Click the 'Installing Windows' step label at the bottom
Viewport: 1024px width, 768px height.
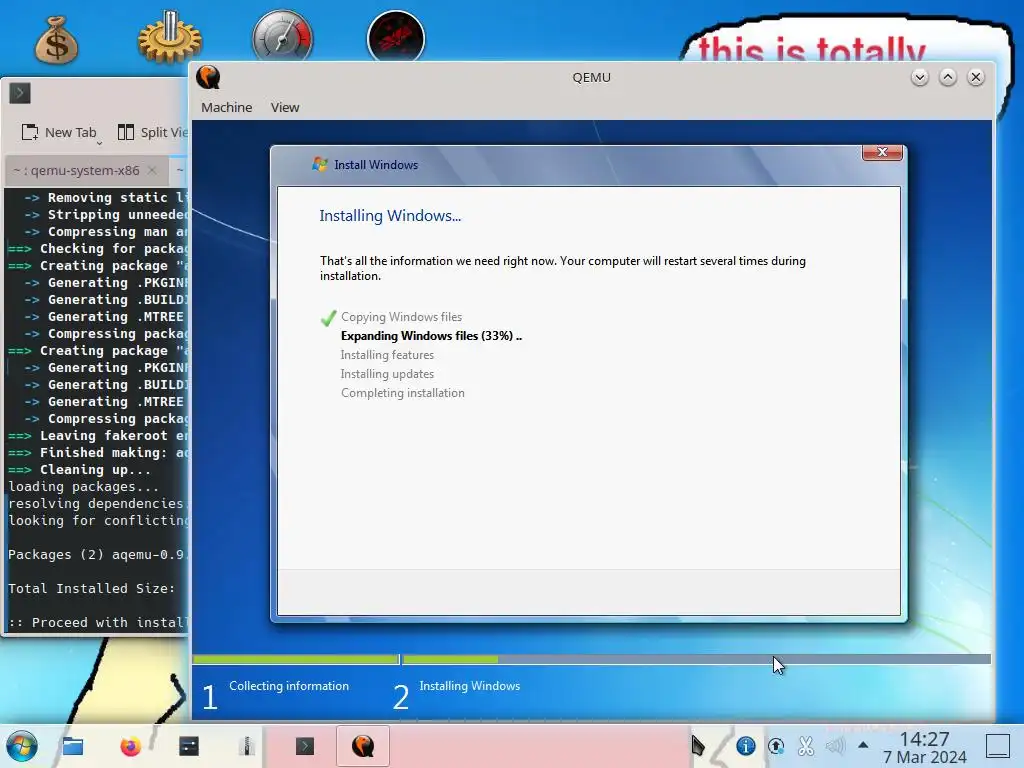[470, 686]
